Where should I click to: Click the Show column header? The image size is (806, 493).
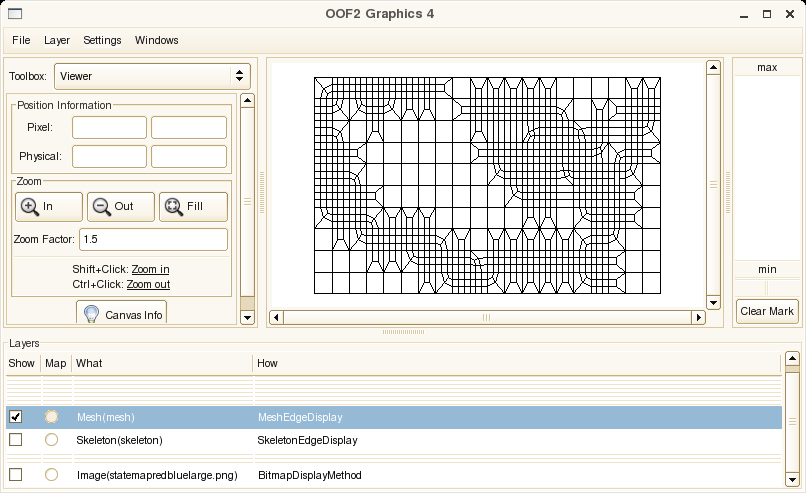[x=23, y=363]
